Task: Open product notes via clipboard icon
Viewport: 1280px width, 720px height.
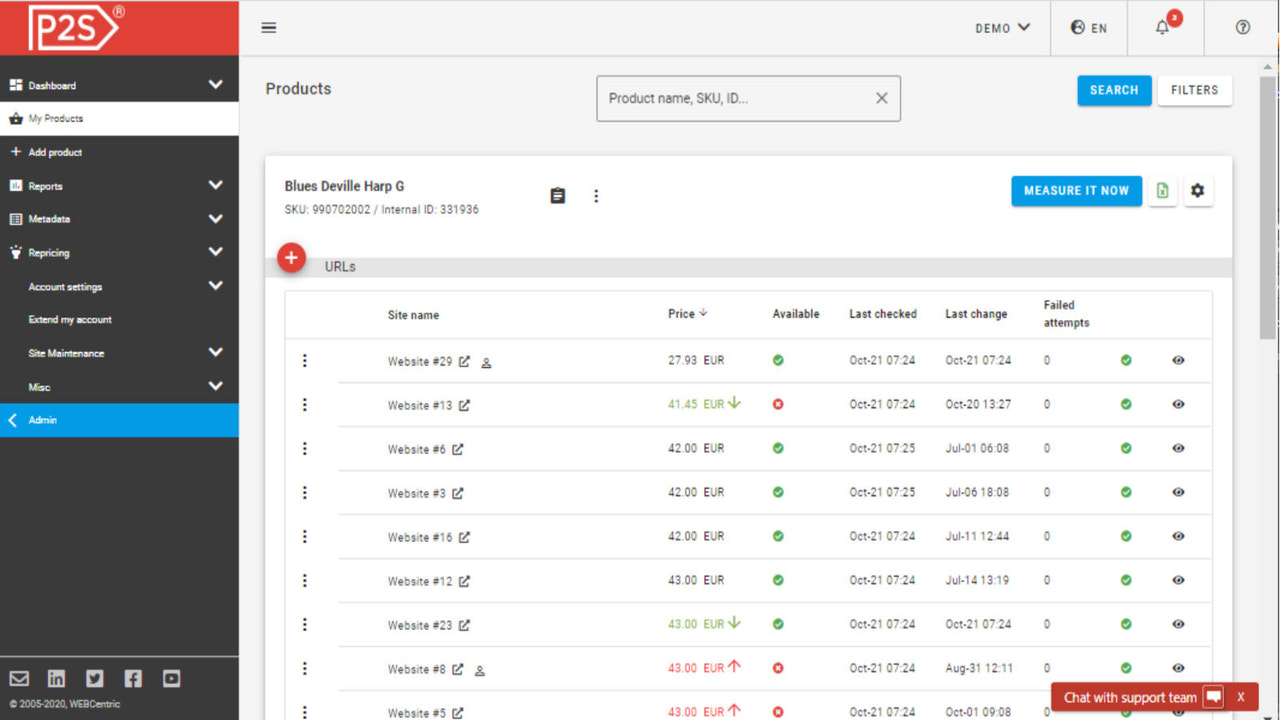Action: click(x=557, y=195)
